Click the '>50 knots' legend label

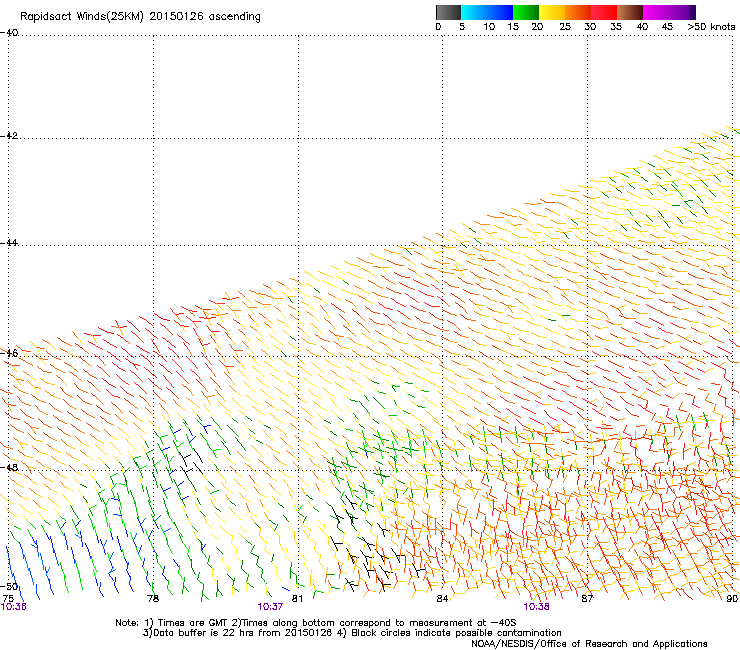[x=711, y=27]
